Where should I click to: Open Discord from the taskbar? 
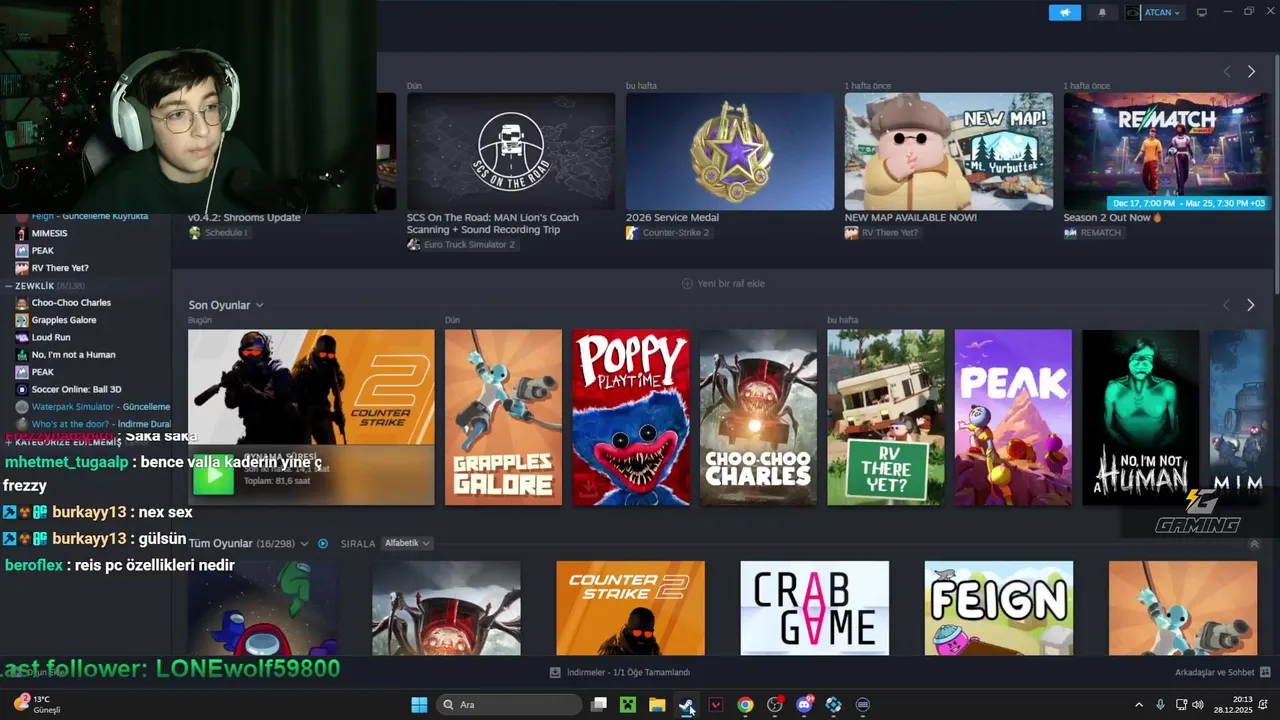tap(804, 704)
